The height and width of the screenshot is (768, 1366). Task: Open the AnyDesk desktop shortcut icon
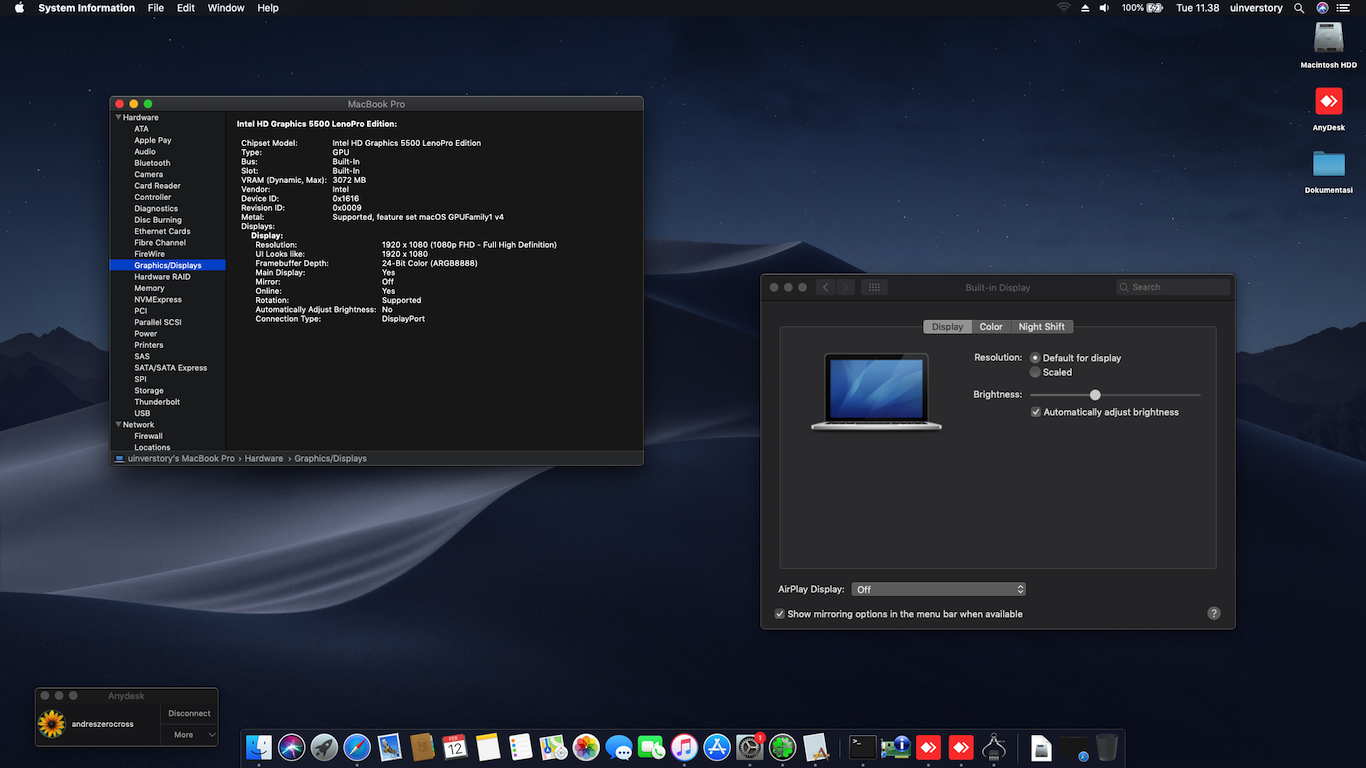click(1329, 101)
